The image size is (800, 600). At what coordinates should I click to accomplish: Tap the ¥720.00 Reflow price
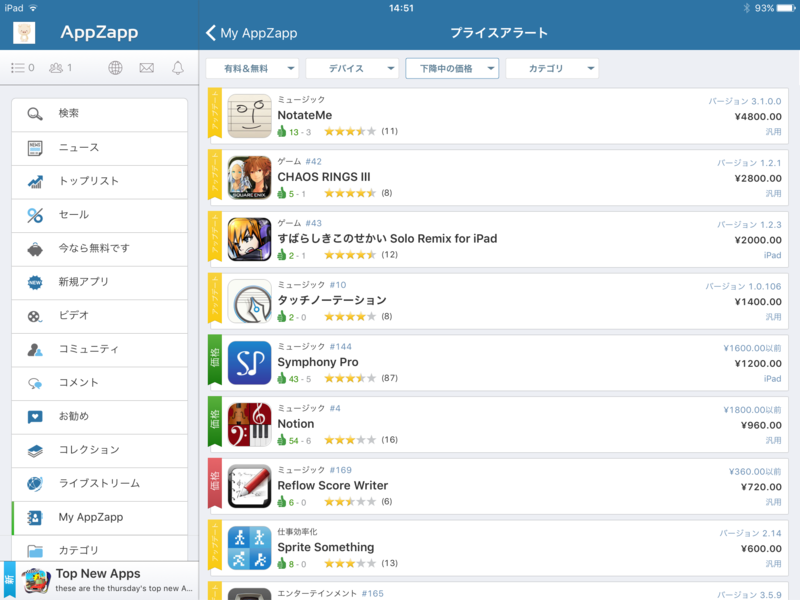(x=761, y=487)
